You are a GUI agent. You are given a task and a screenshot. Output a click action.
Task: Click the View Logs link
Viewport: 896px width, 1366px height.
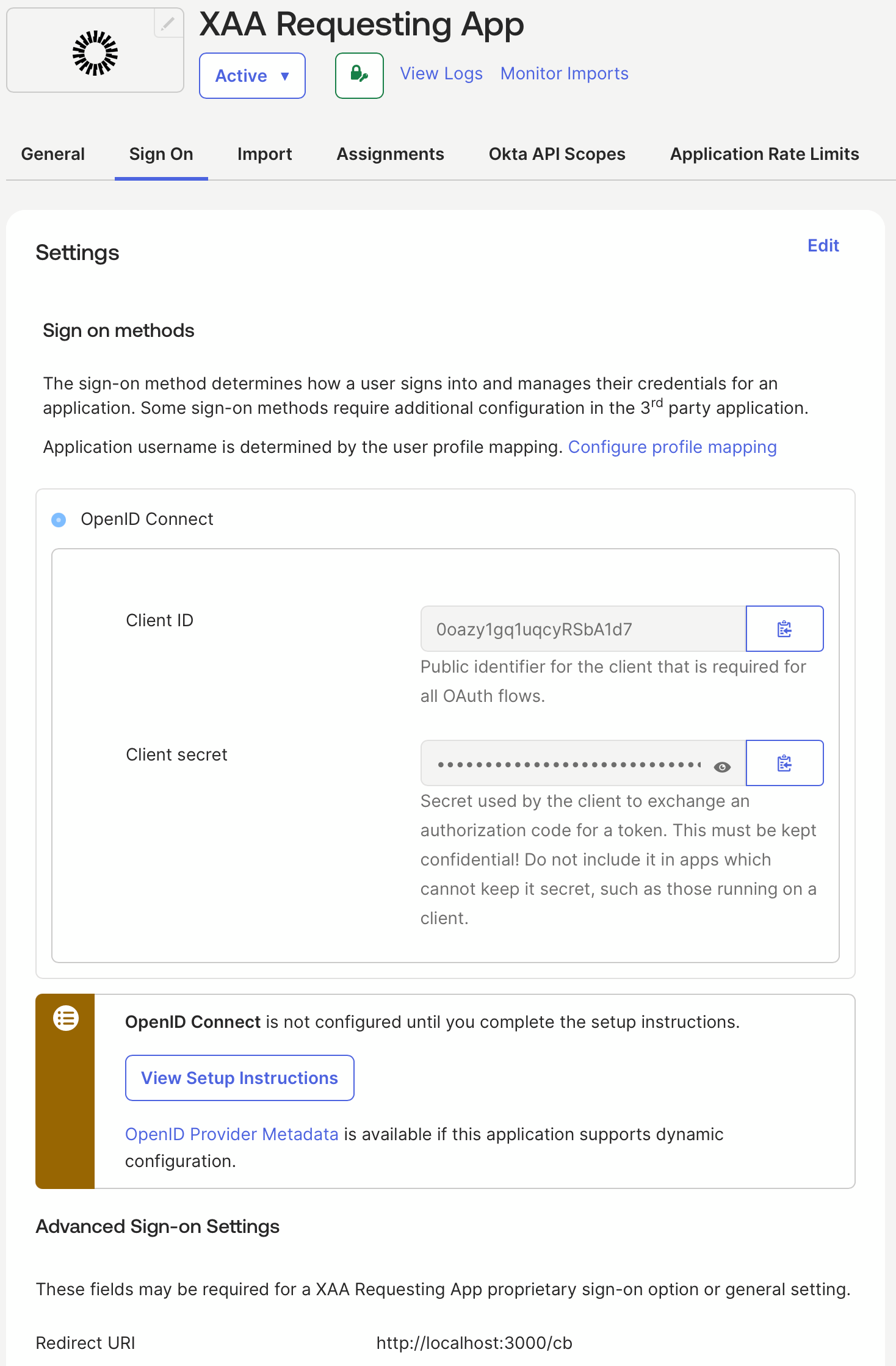[441, 73]
